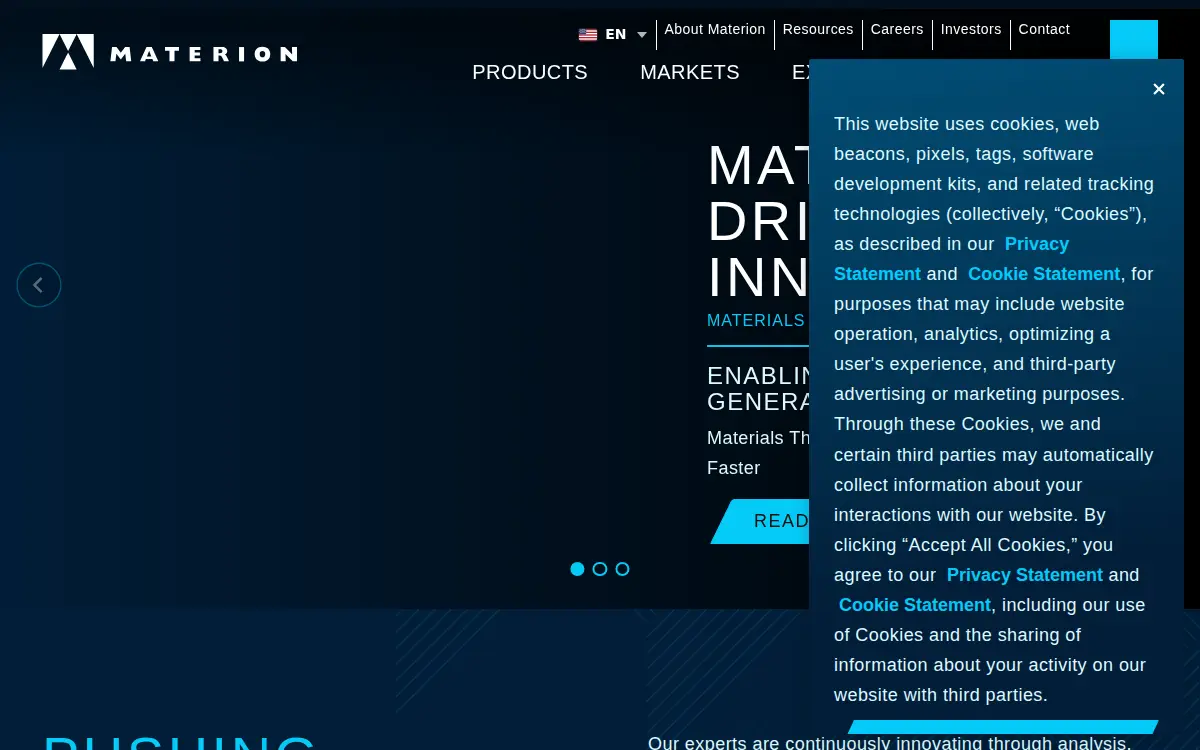The height and width of the screenshot is (750, 1200).
Task: Expand the EN language dropdown arrow
Action: click(x=642, y=35)
